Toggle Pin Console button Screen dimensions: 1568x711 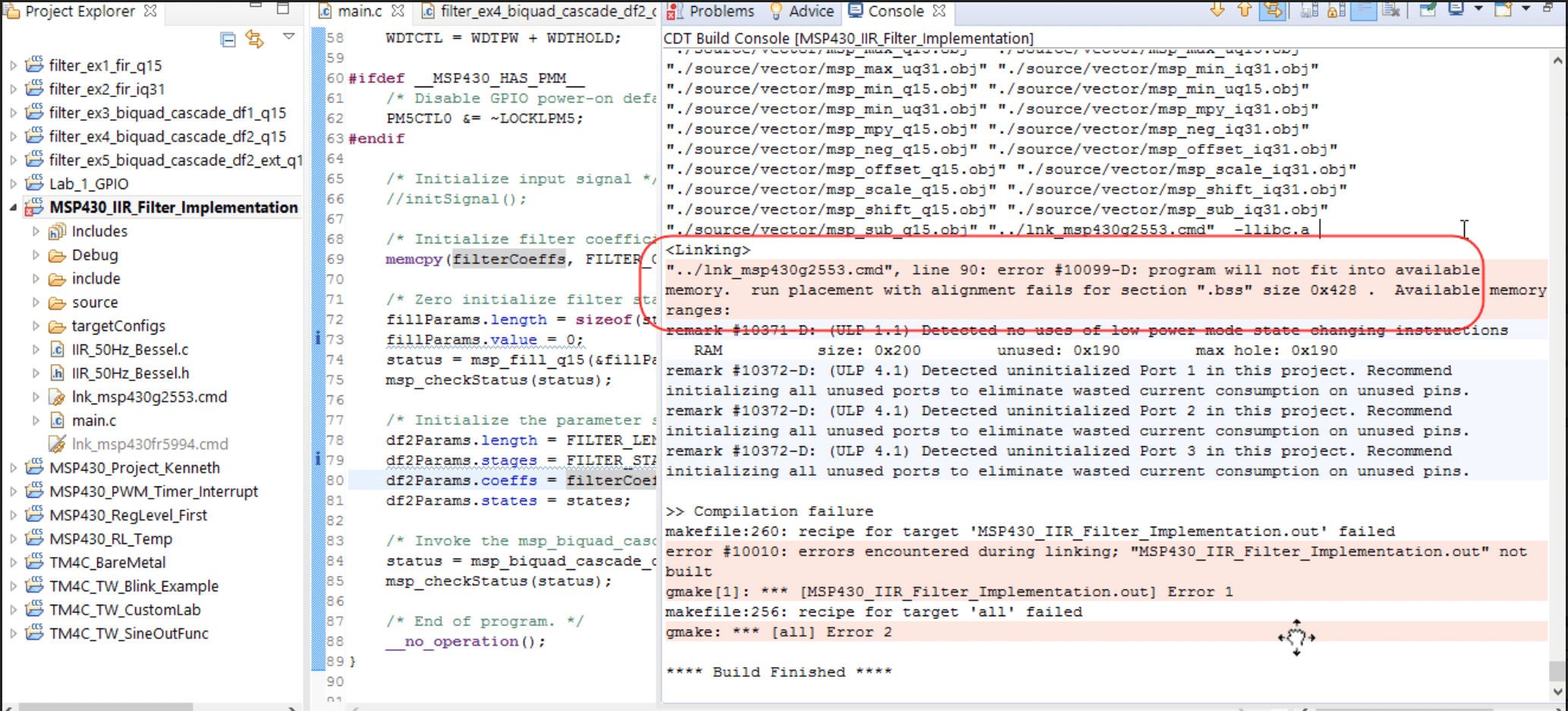(1428, 10)
